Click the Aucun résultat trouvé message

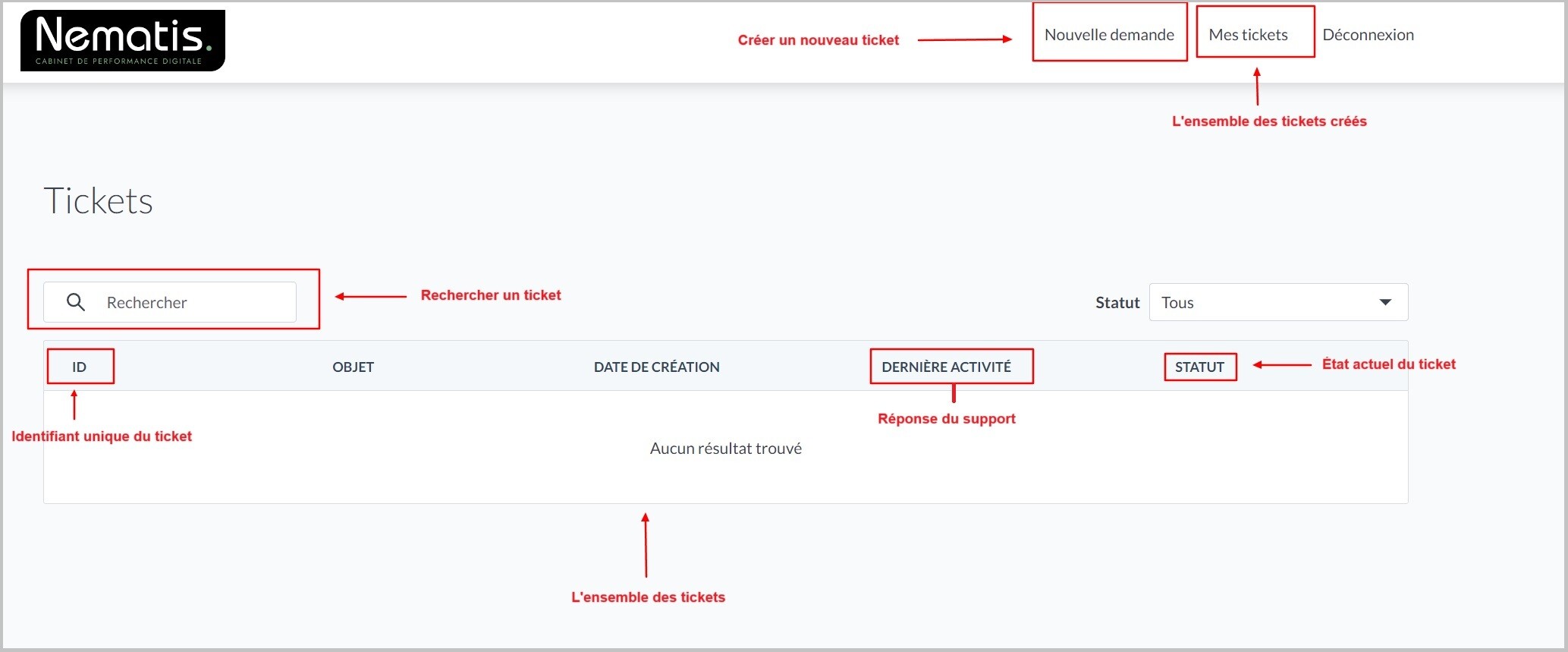pyautogui.click(x=725, y=449)
